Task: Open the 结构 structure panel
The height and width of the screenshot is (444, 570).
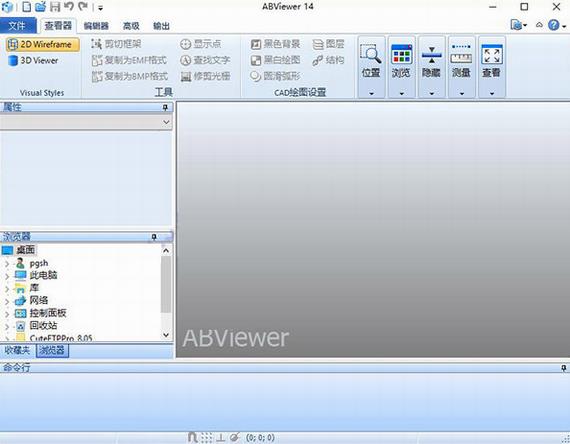Action: [x=328, y=60]
